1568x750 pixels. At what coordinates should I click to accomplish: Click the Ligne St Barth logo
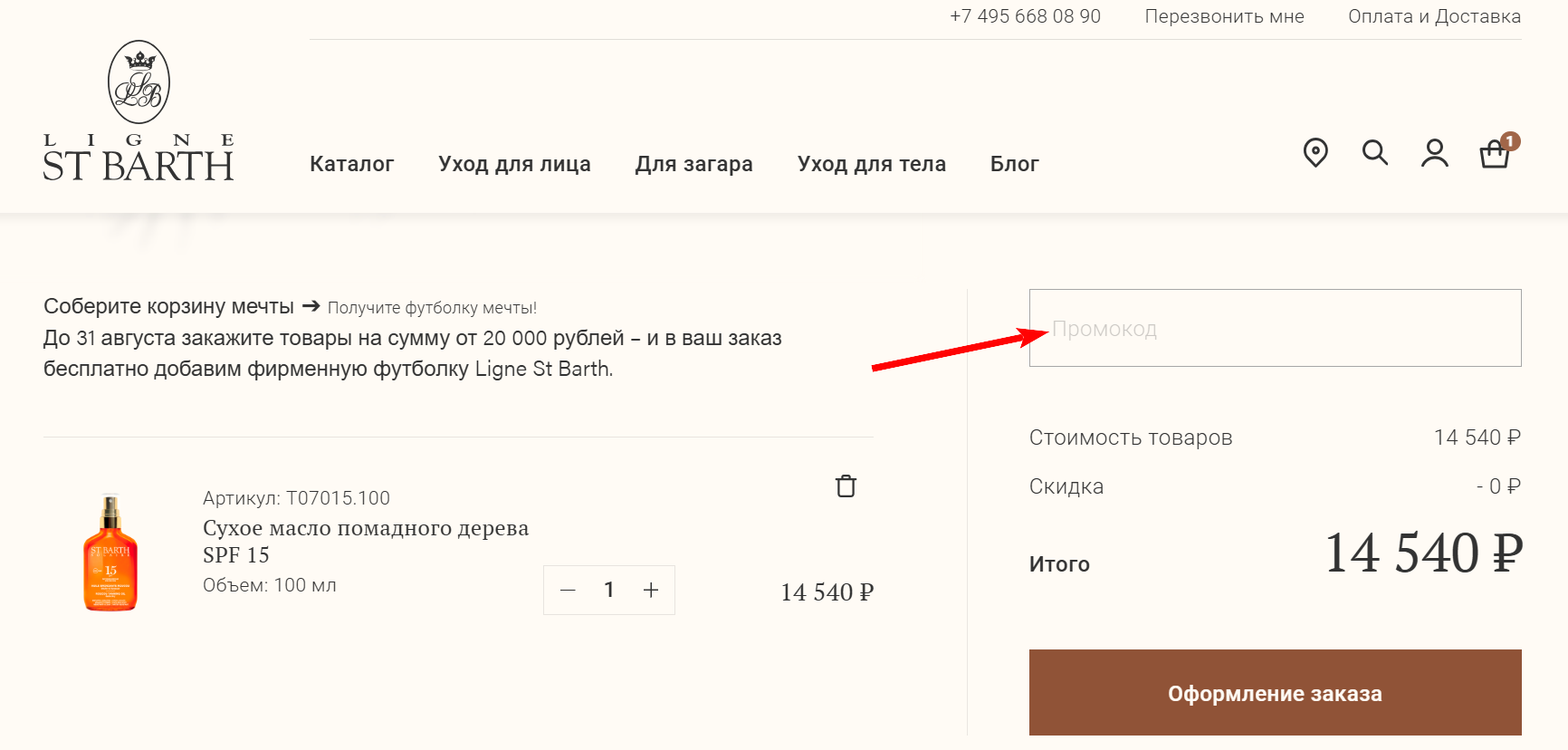pyautogui.click(x=139, y=111)
